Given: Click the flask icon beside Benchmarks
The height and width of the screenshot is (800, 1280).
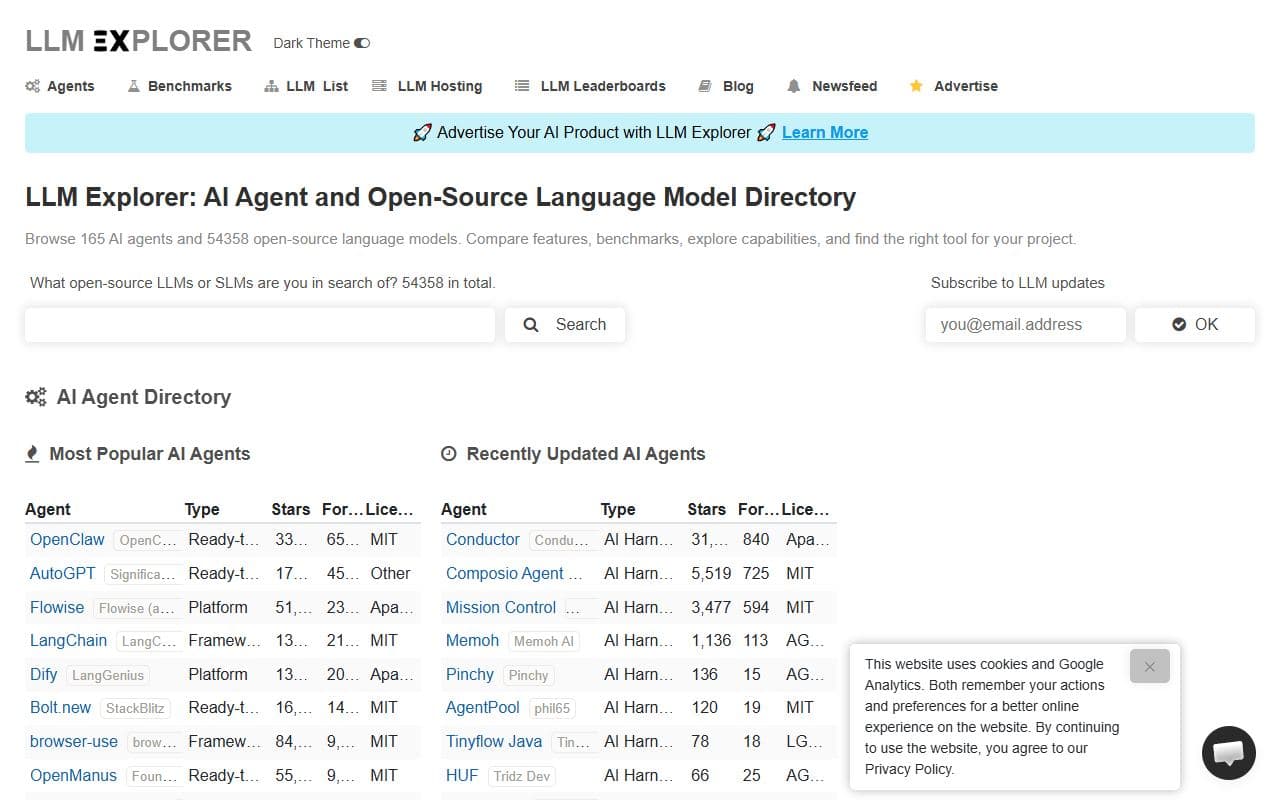Looking at the screenshot, I should click(x=134, y=86).
